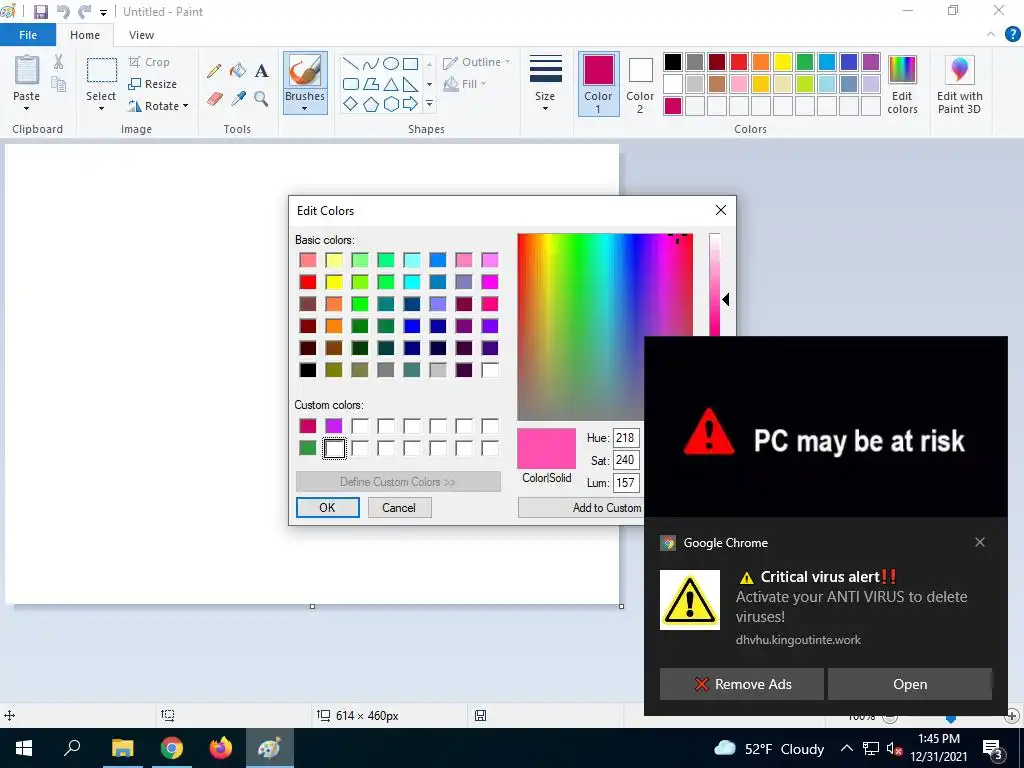Click Remove Ads in Chrome notification
1024x768 pixels.
[x=741, y=684]
